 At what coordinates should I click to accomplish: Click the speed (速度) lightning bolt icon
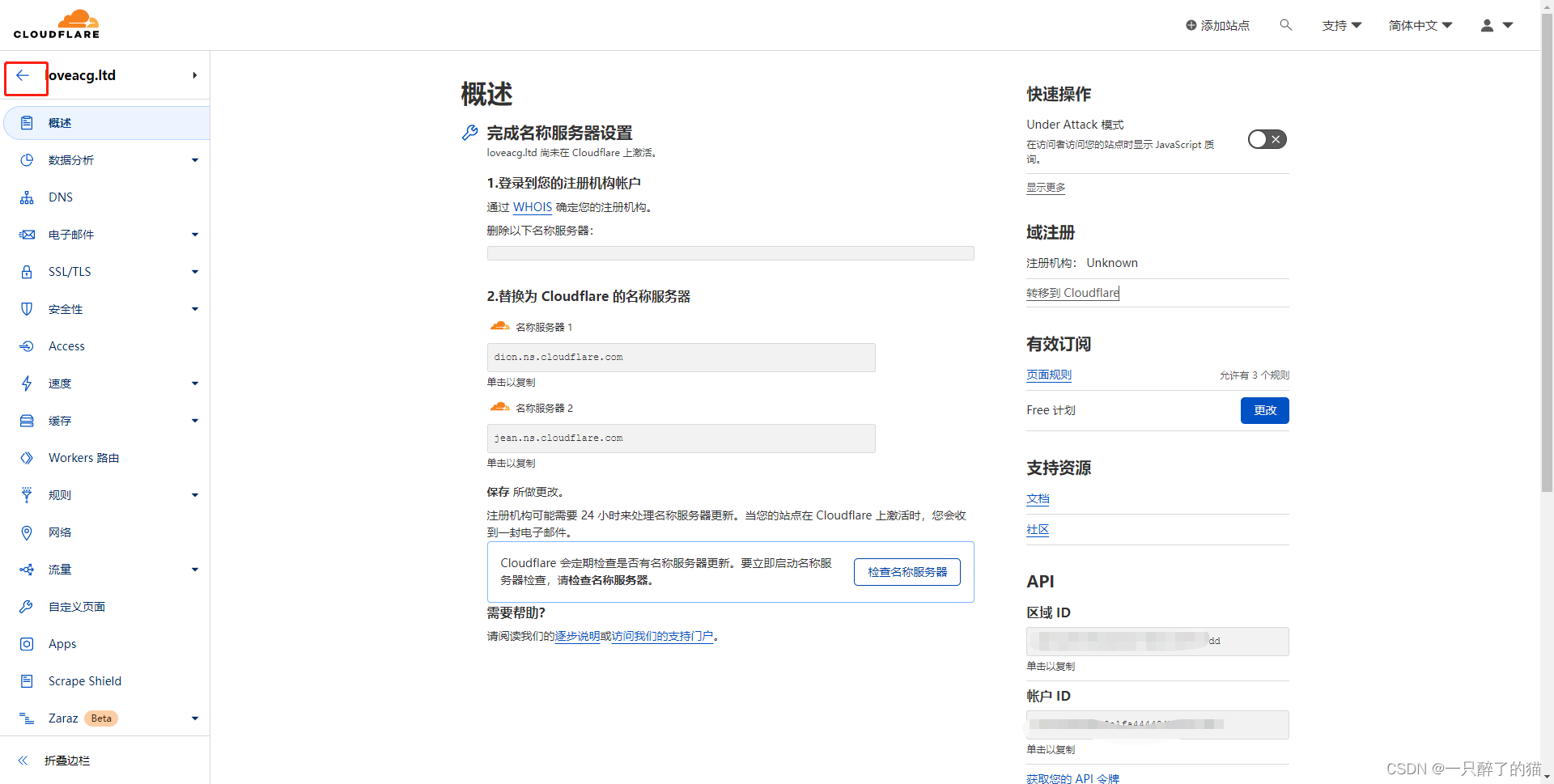[x=27, y=384]
